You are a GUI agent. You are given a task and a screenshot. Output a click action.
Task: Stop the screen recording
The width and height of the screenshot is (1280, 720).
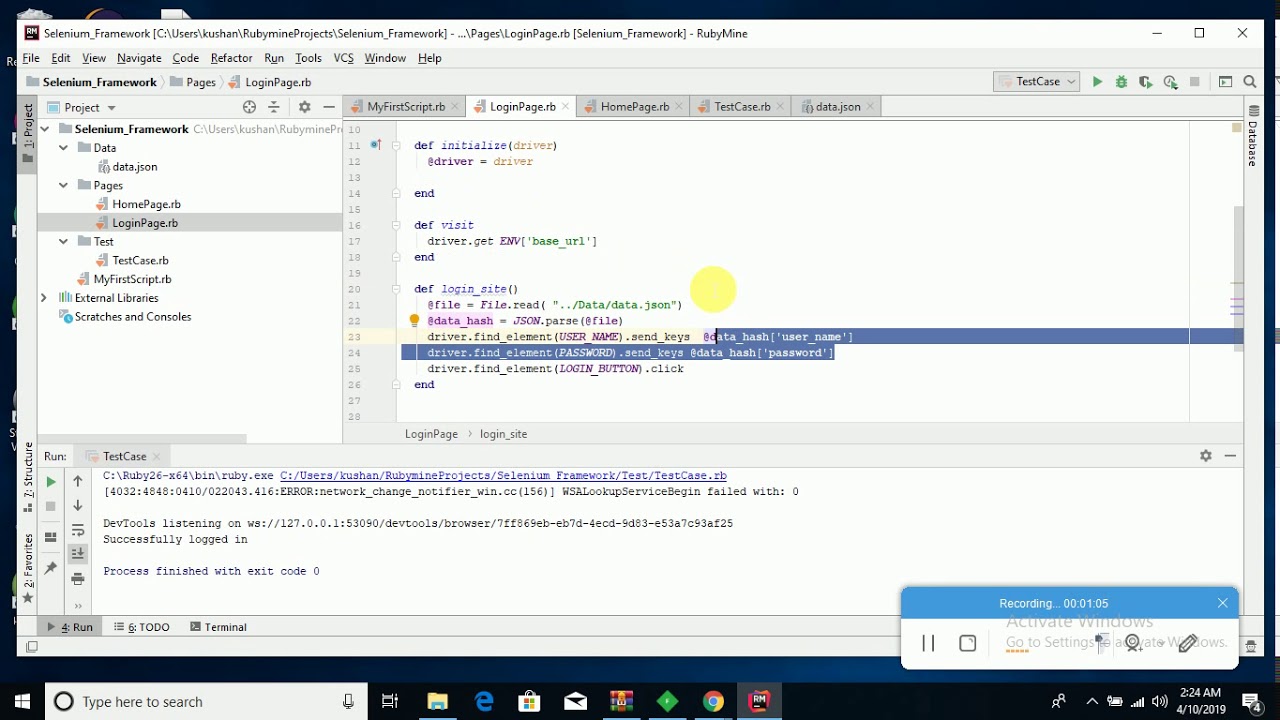[967, 643]
